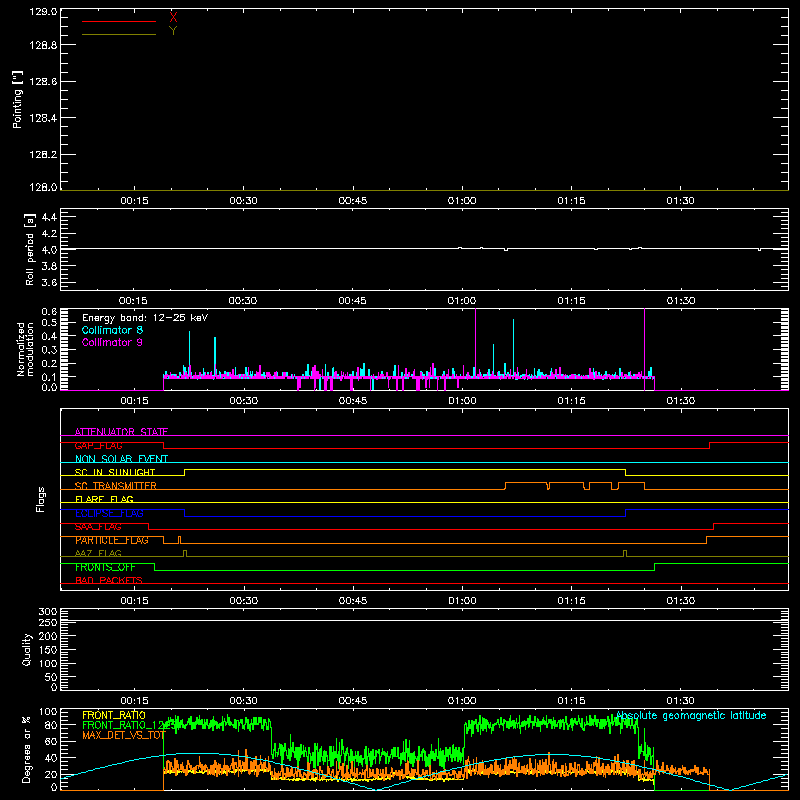Select the Energy band: 12-25 keV text
This screenshot has height=800, width=800.
coord(145,318)
